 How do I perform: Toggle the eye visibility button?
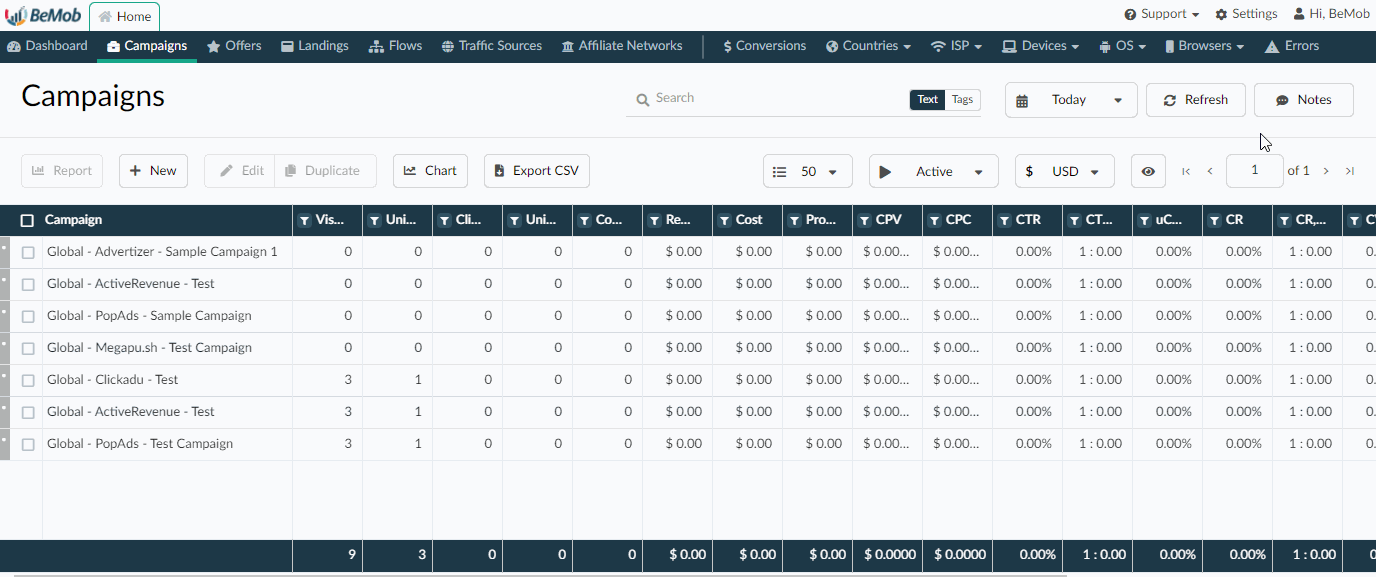[1148, 171]
